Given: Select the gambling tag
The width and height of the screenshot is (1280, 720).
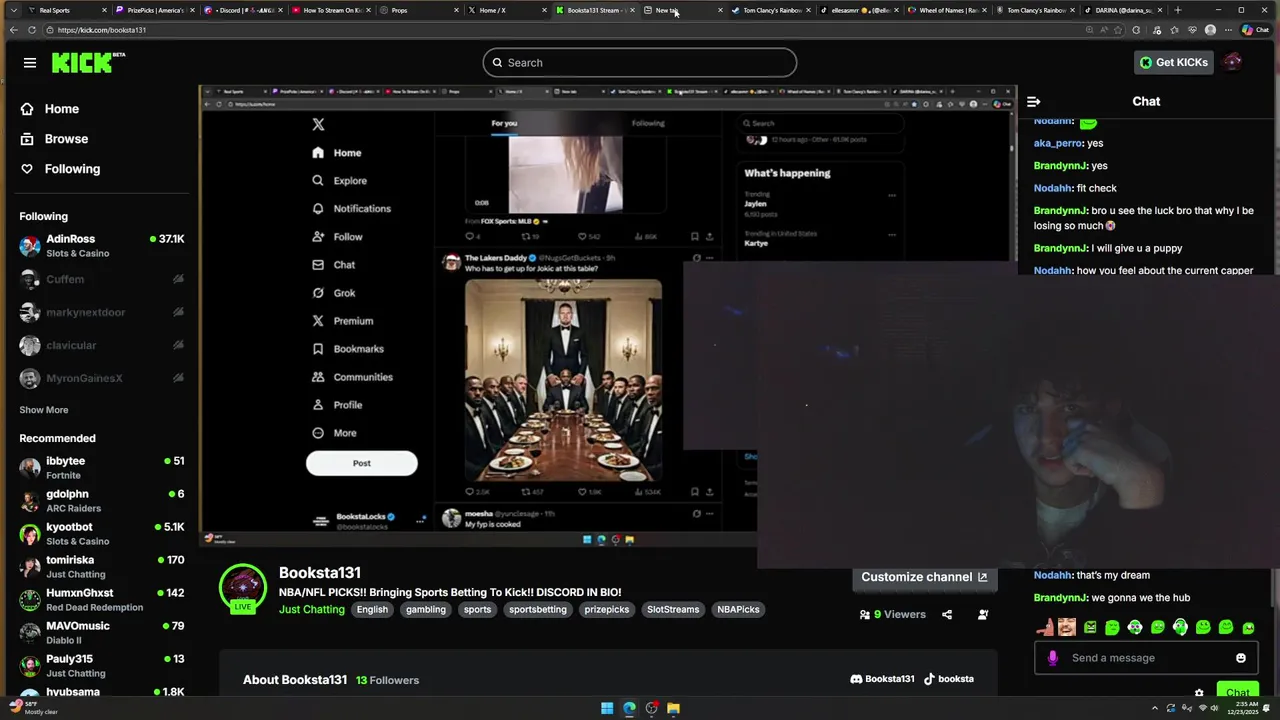Looking at the screenshot, I should click(426, 610).
